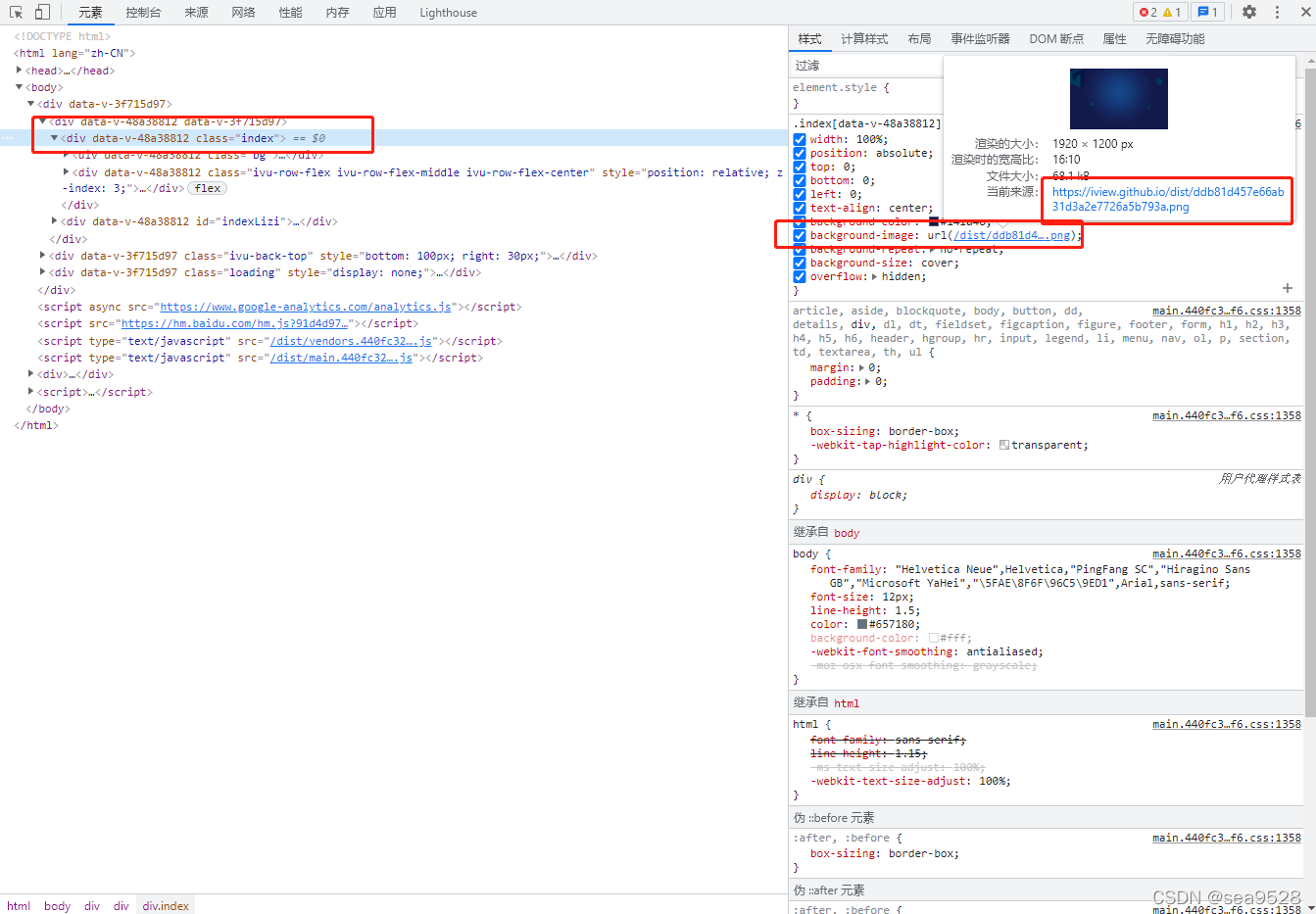Image resolution: width=1316 pixels, height=914 pixels.
Task: Open the hm.baidu.com hm.js link
Action: tap(235, 323)
